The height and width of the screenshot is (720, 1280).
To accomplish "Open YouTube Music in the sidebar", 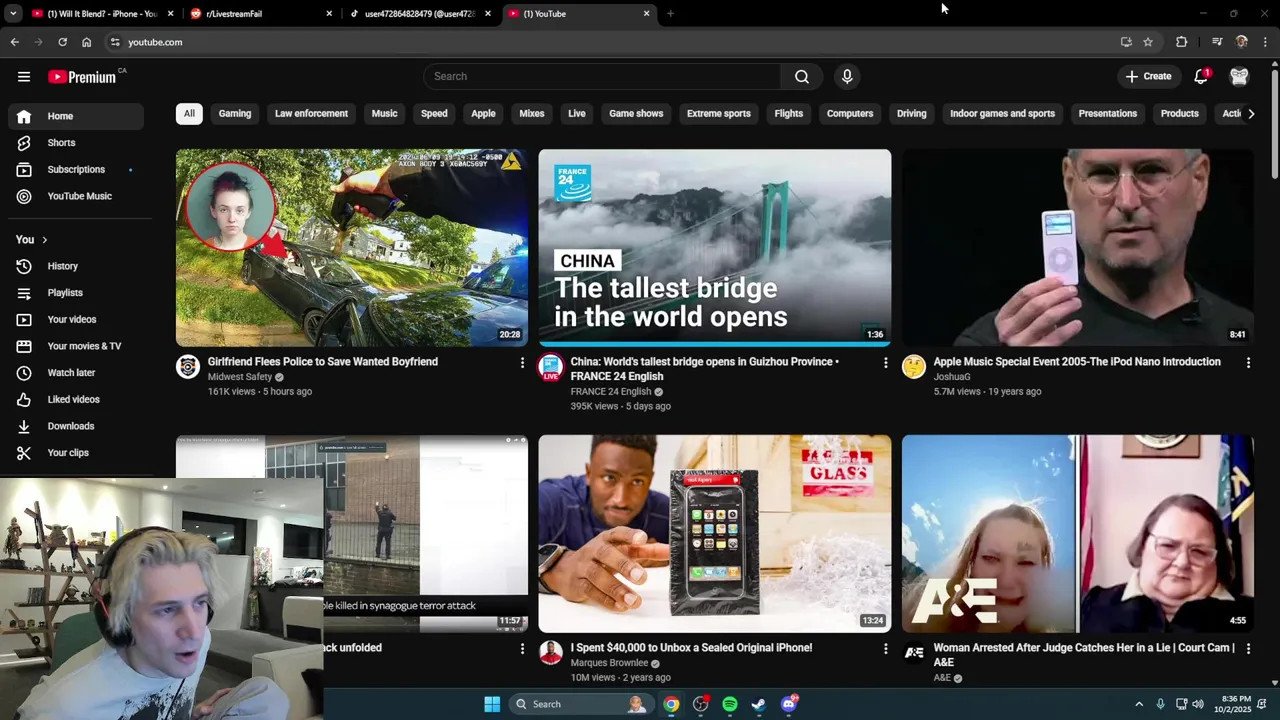I will pos(76,196).
